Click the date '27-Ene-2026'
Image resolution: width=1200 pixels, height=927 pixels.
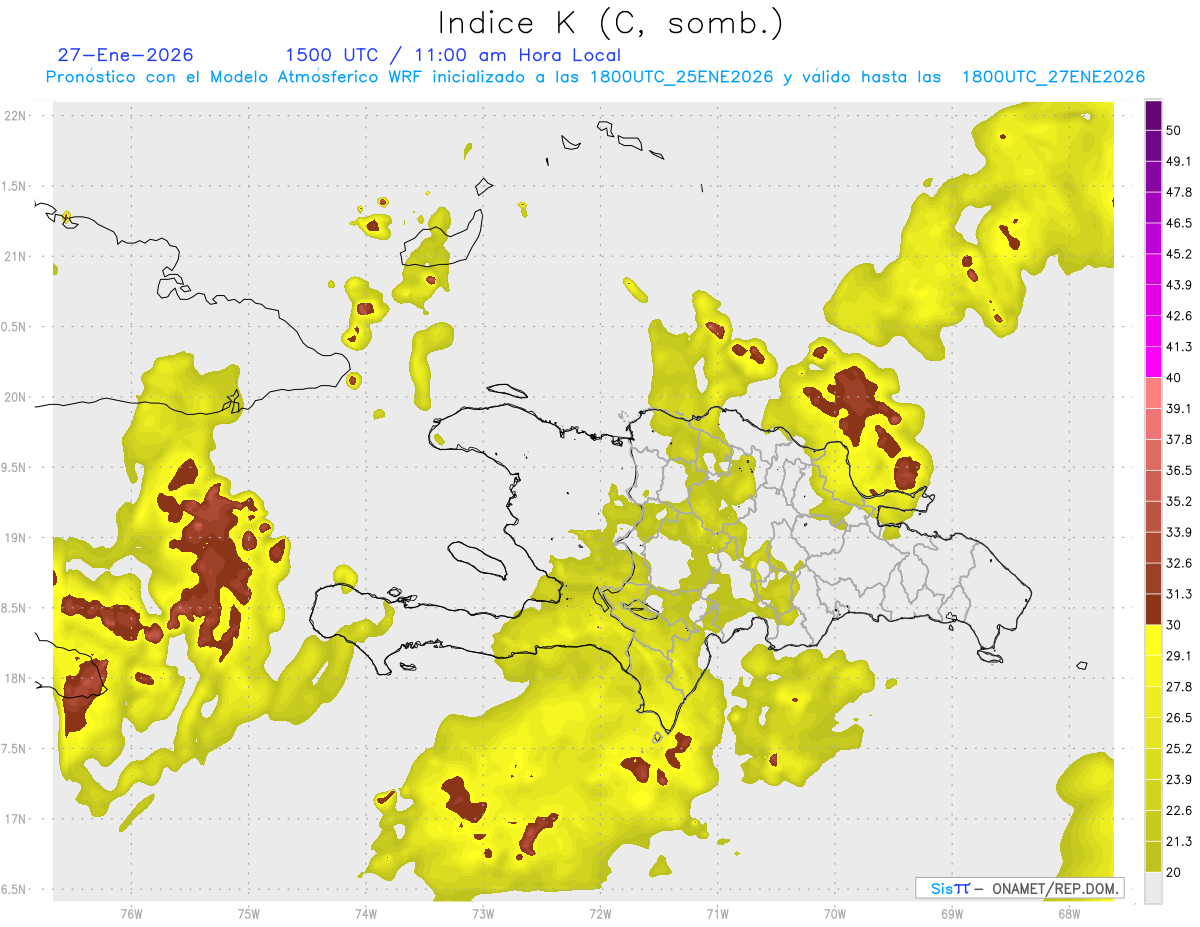point(126,55)
